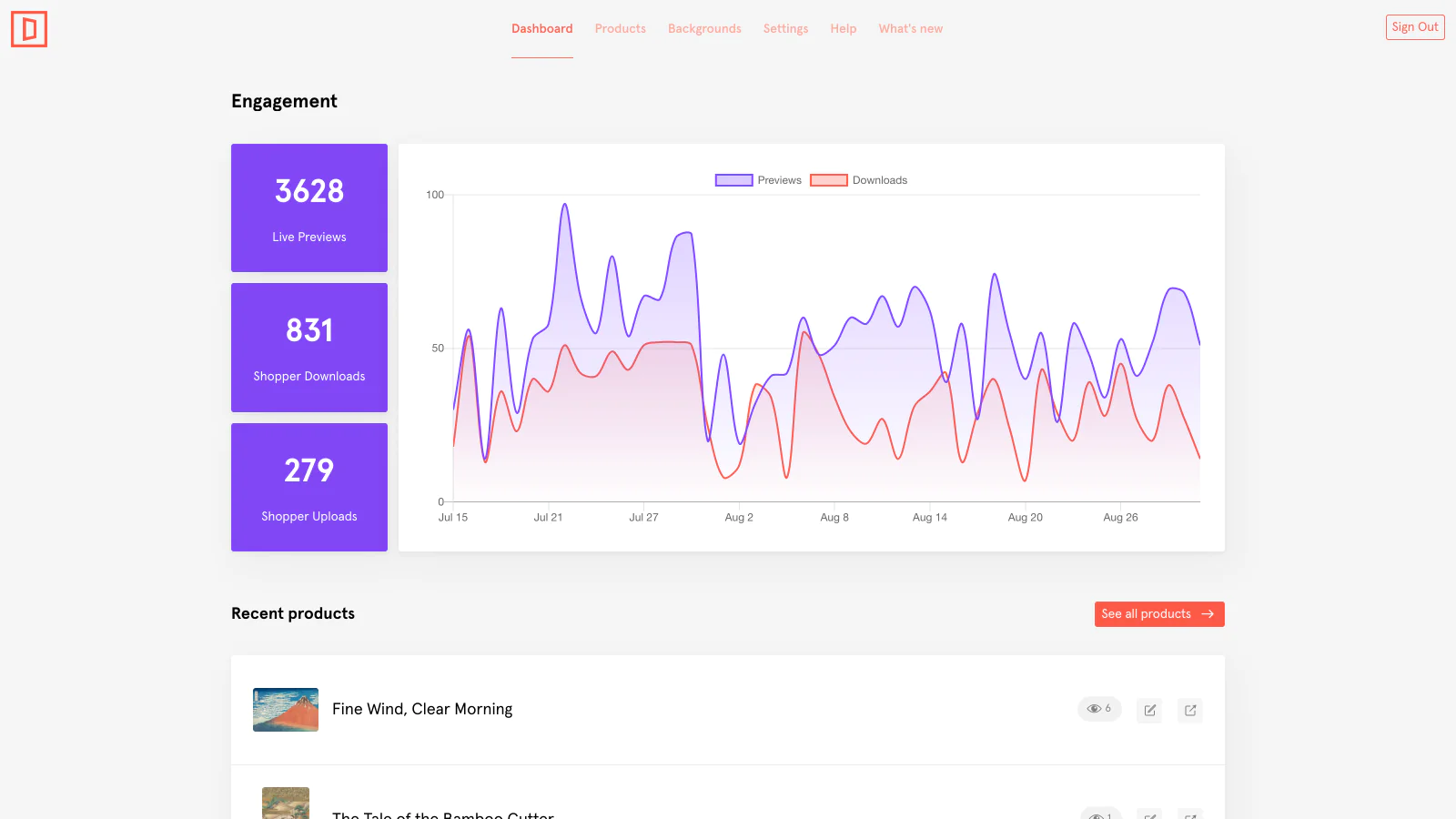Image resolution: width=1456 pixels, height=819 pixels.
Task: Open the Dashboard tab
Action: [x=542, y=29]
